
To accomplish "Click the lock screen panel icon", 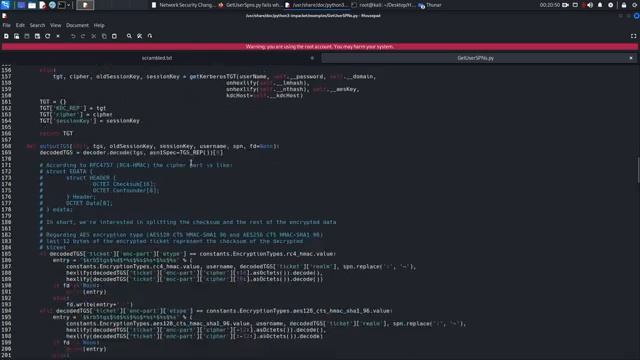I will point(624,5).
